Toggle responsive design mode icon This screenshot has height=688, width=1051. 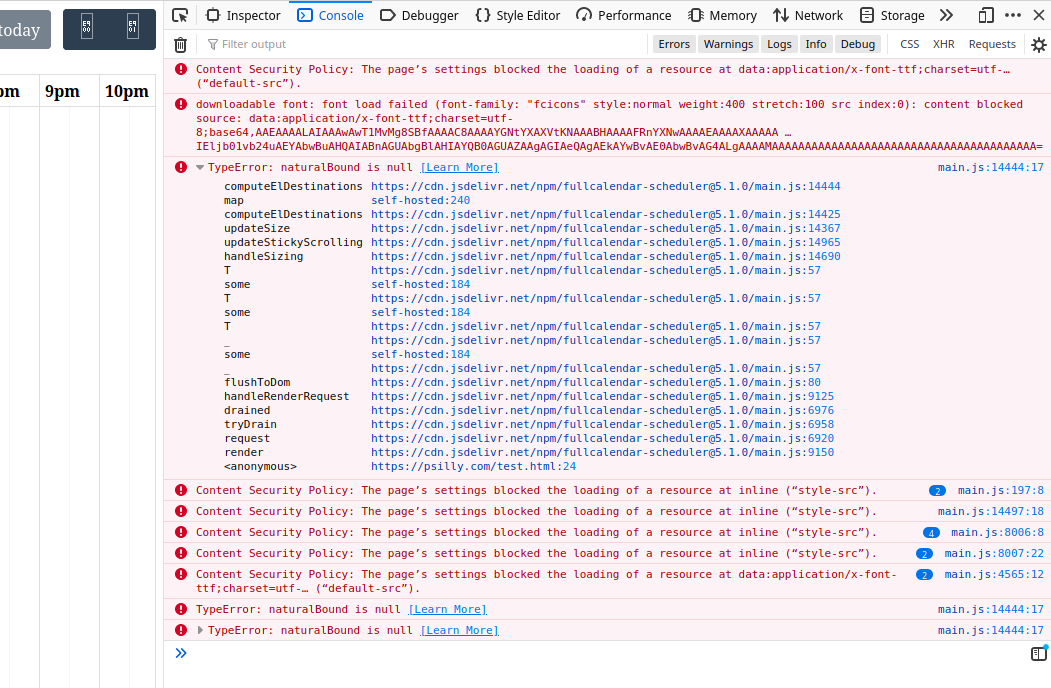pos(985,15)
